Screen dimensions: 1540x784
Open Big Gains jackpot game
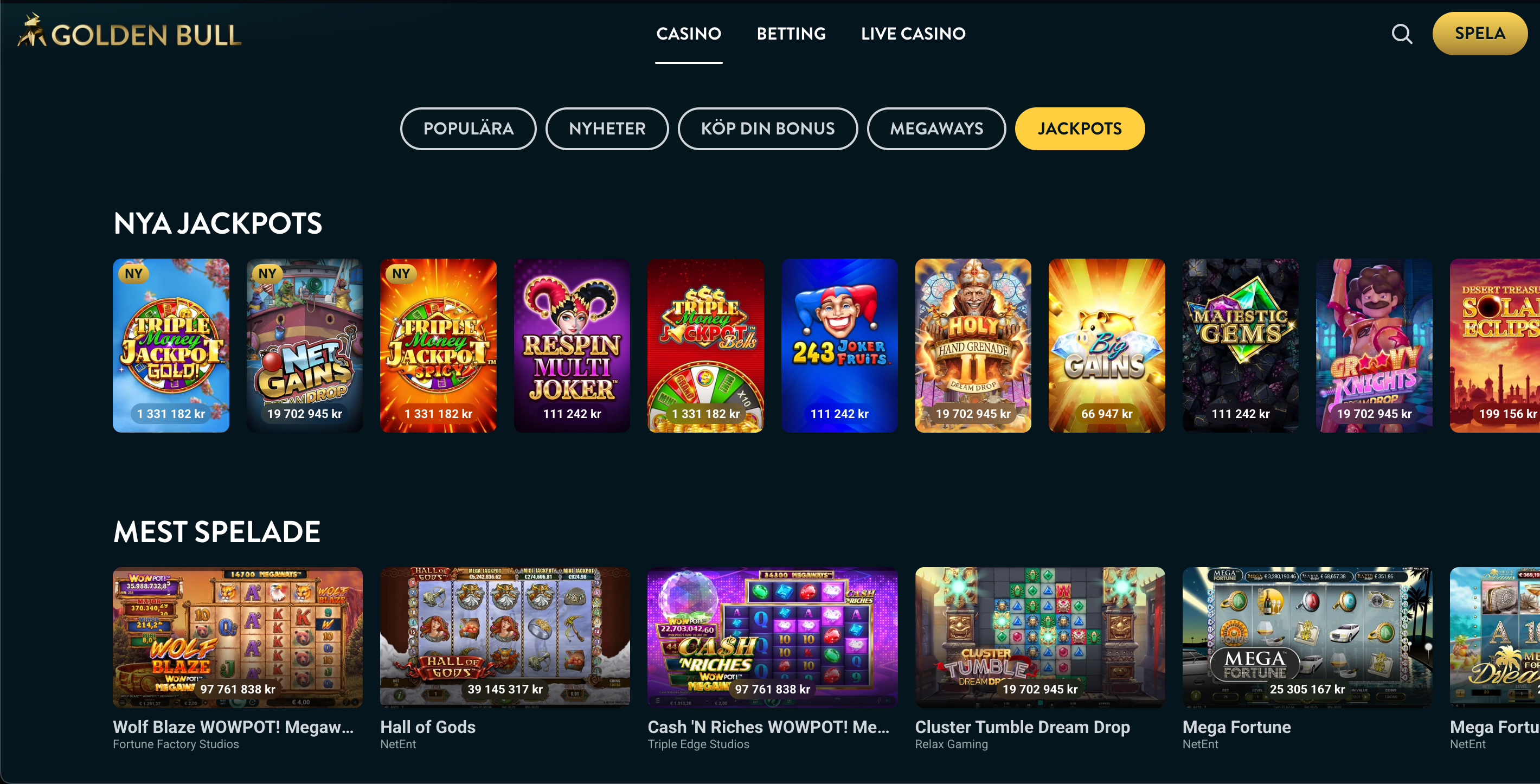(x=1107, y=345)
